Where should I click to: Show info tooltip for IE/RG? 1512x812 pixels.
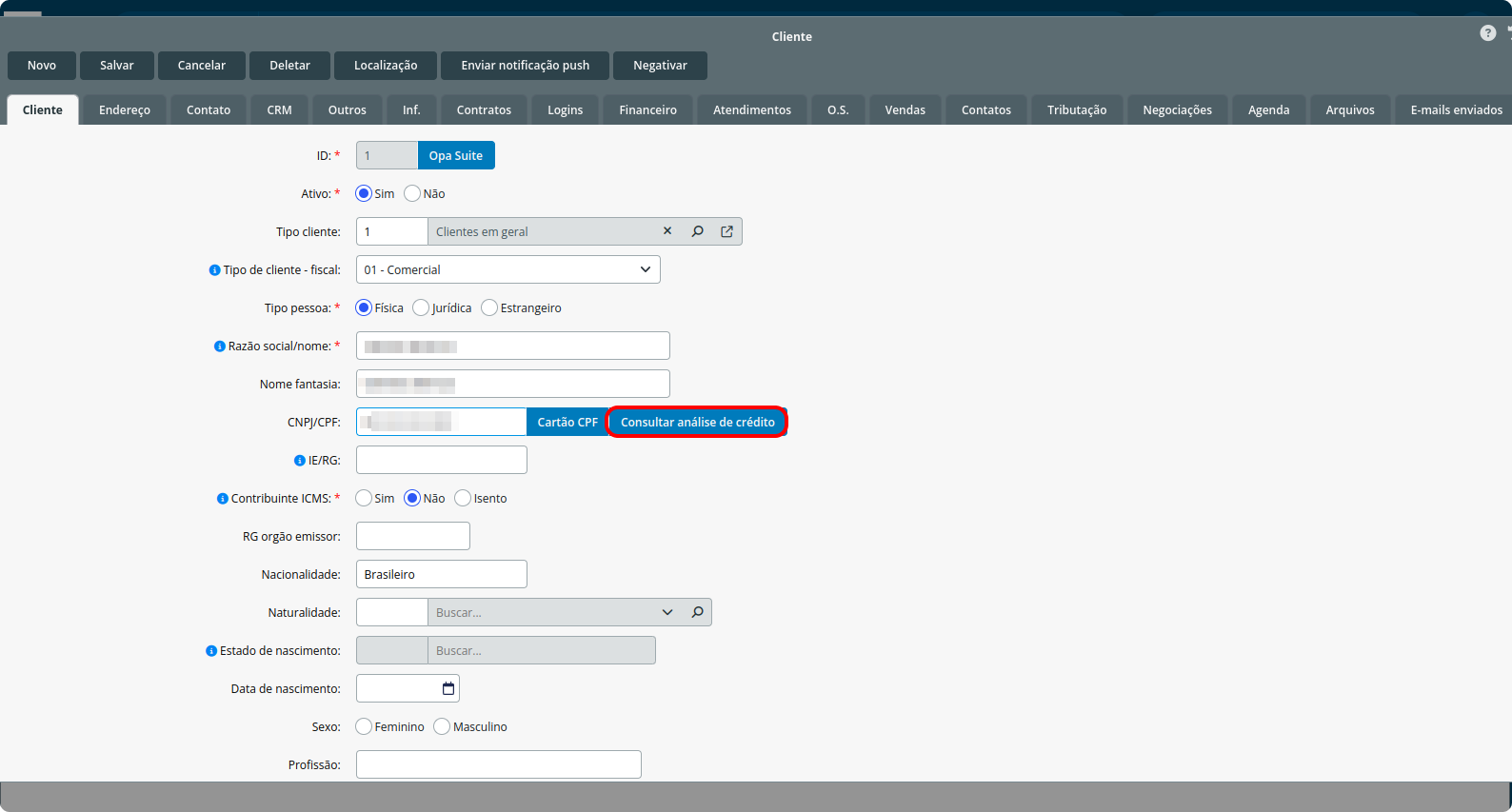pos(299,461)
